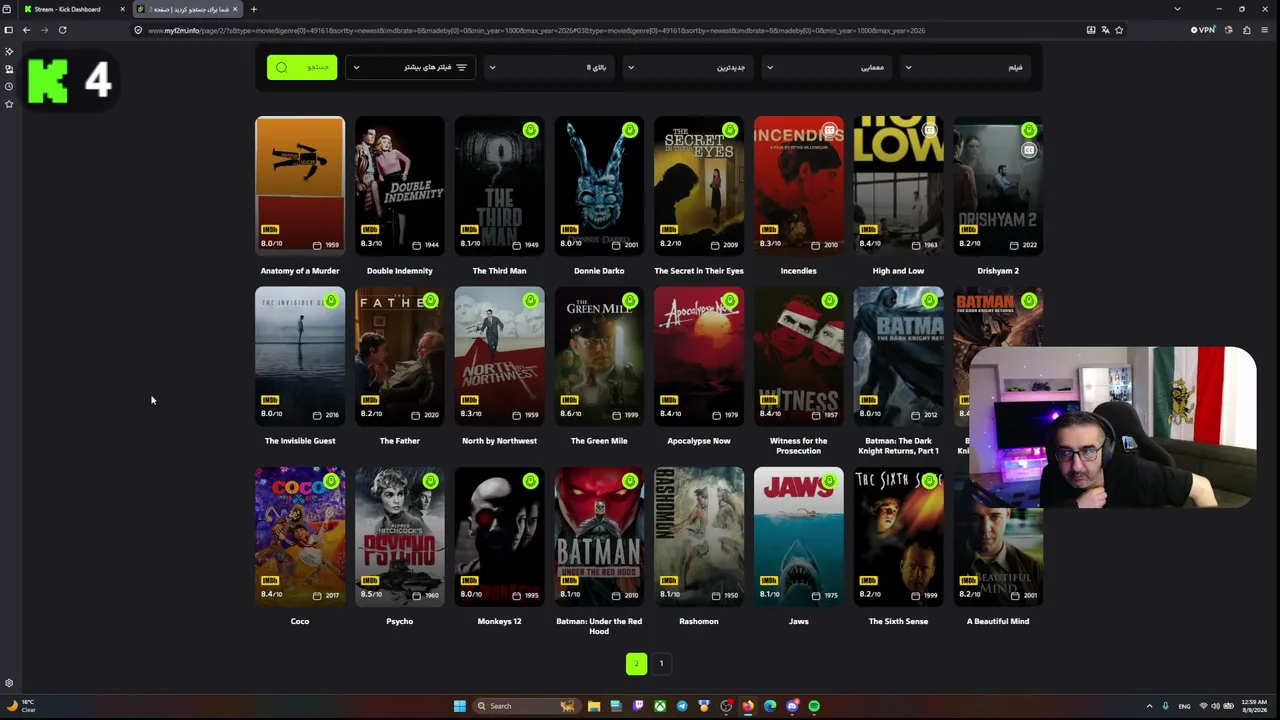Click the North by Northwest title
The width and height of the screenshot is (1280, 720).
(x=499, y=441)
